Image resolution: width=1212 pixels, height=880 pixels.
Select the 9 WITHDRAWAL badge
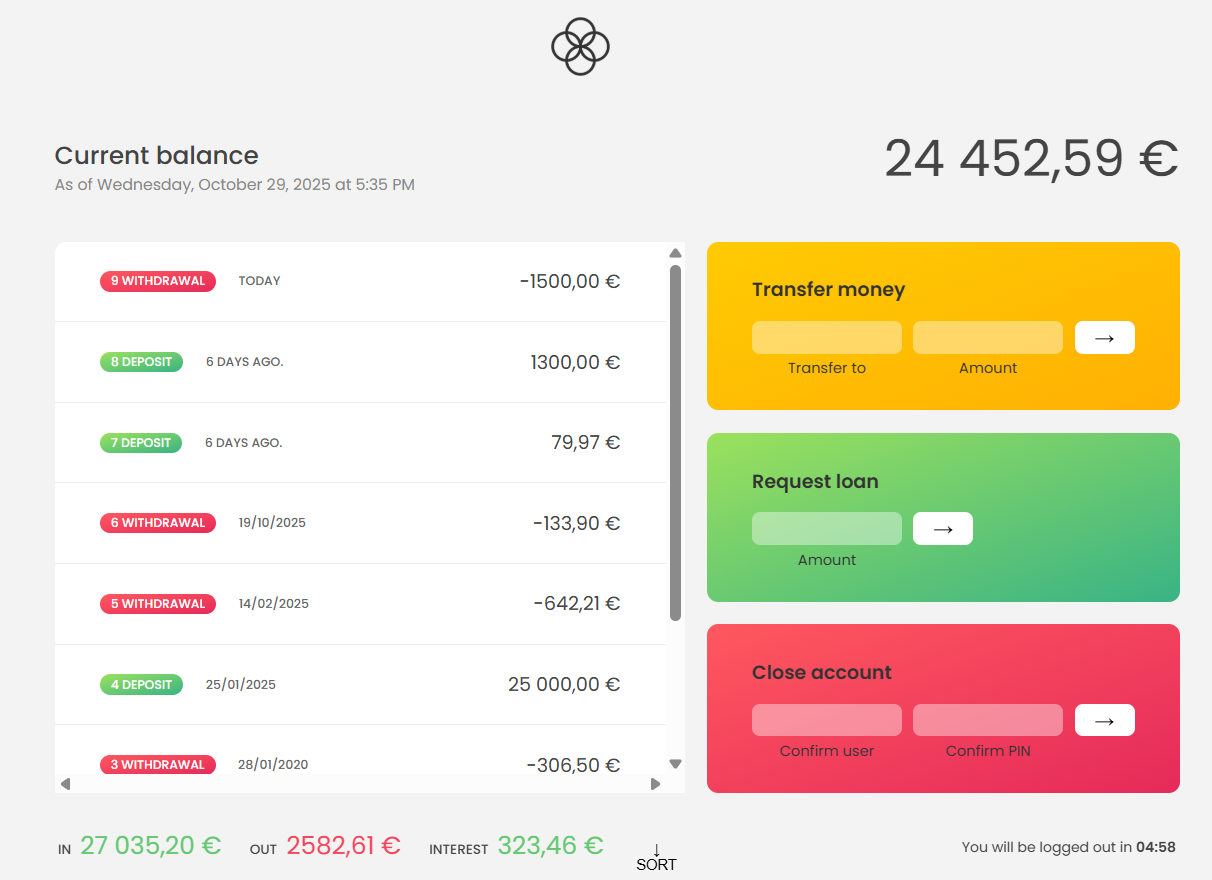click(x=157, y=281)
